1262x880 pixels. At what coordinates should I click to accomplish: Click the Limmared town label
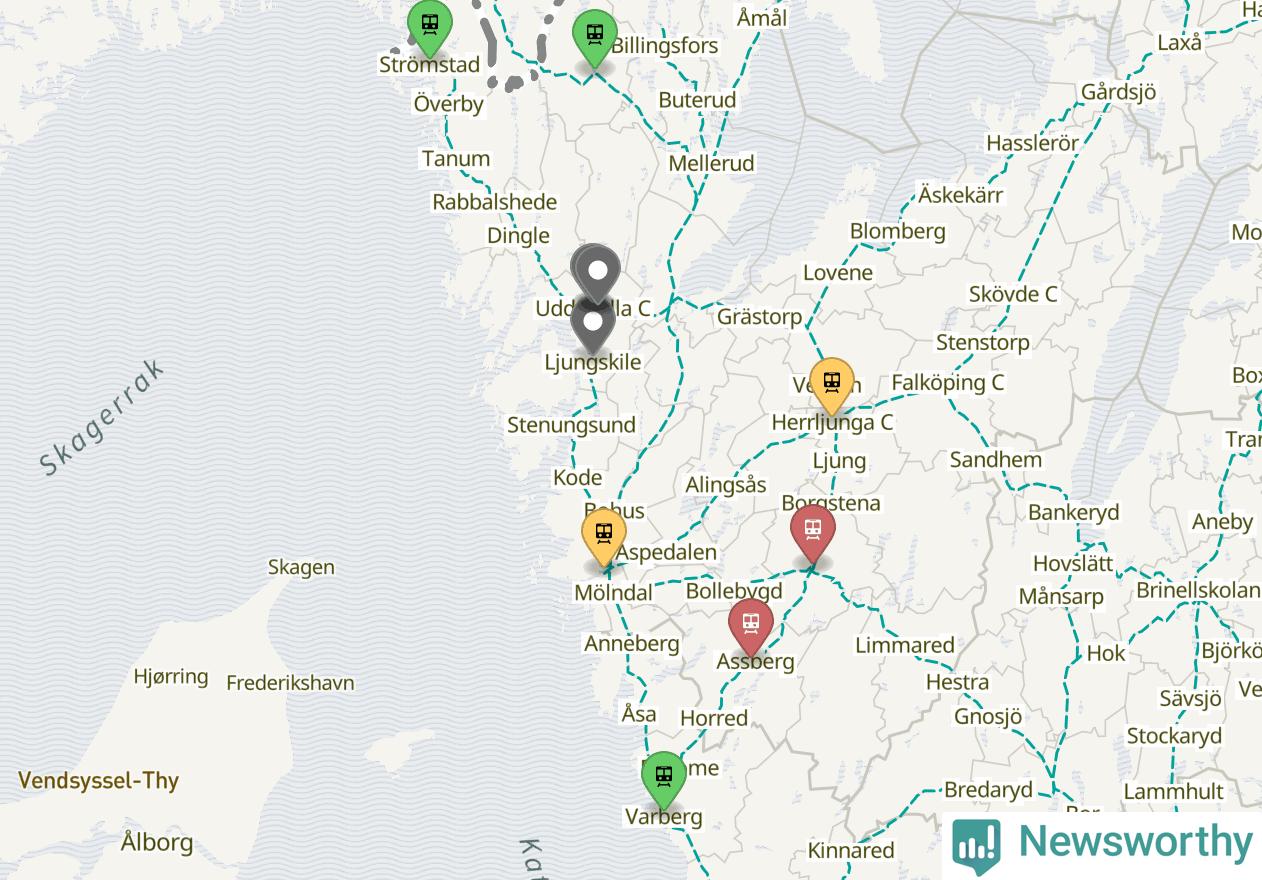click(x=905, y=645)
